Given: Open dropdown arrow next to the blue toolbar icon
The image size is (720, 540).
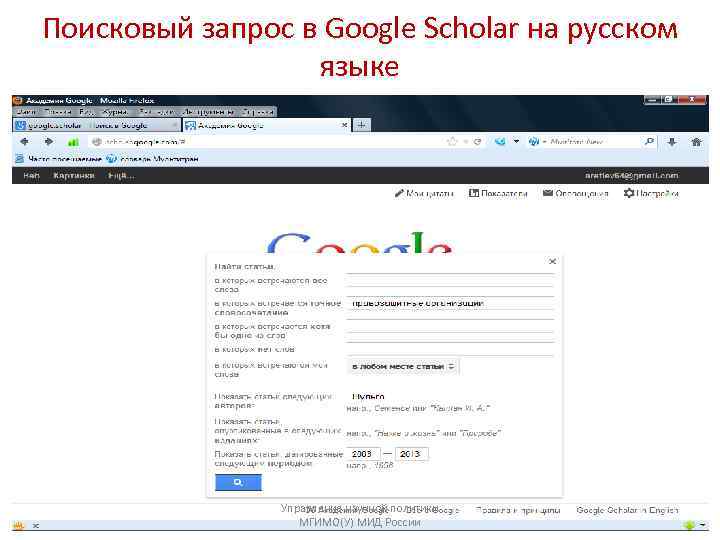Looking at the screenshot, I should pos(517,141).
